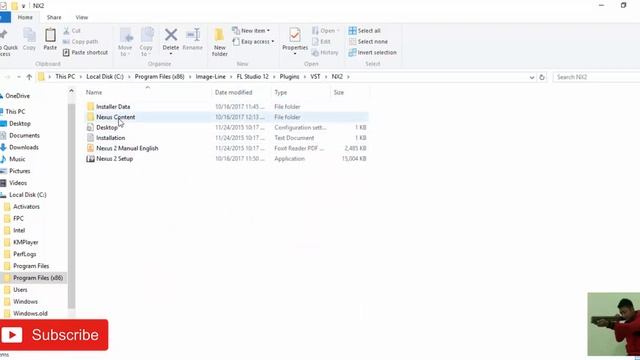Click the Delete X icon
640x360 pixels.
171,35
